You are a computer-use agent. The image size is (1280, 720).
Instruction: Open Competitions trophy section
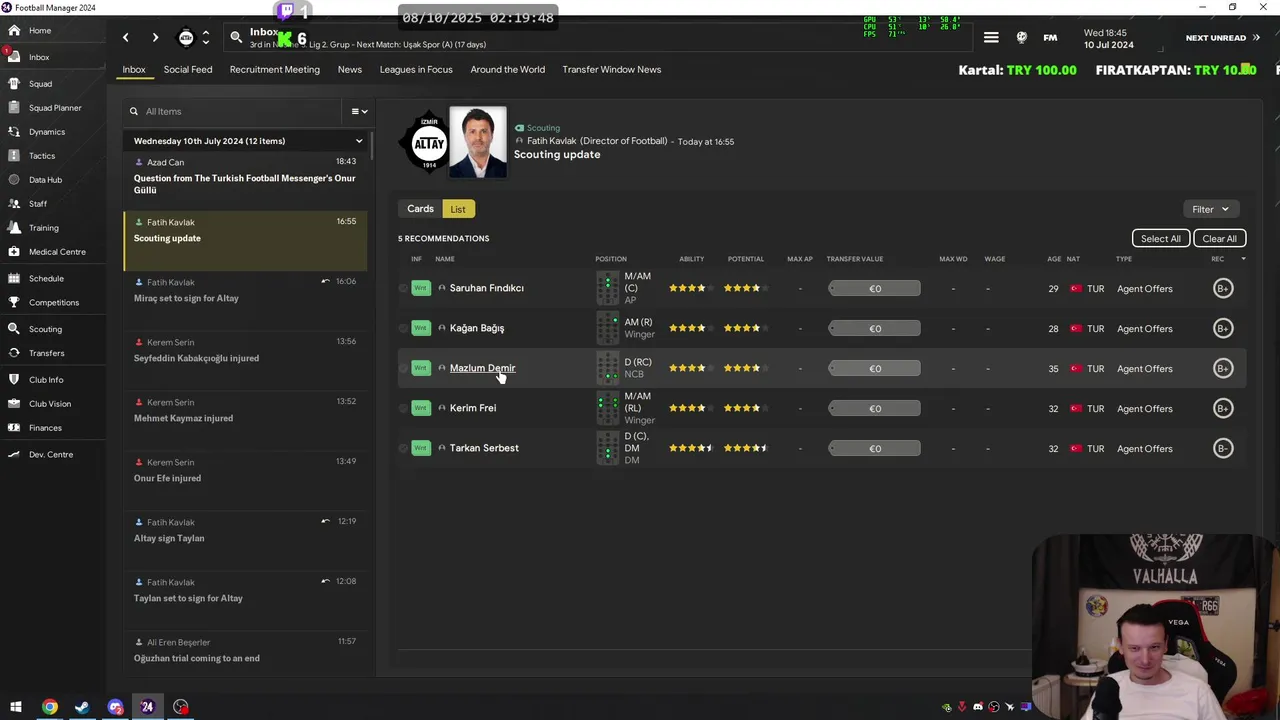53,303
